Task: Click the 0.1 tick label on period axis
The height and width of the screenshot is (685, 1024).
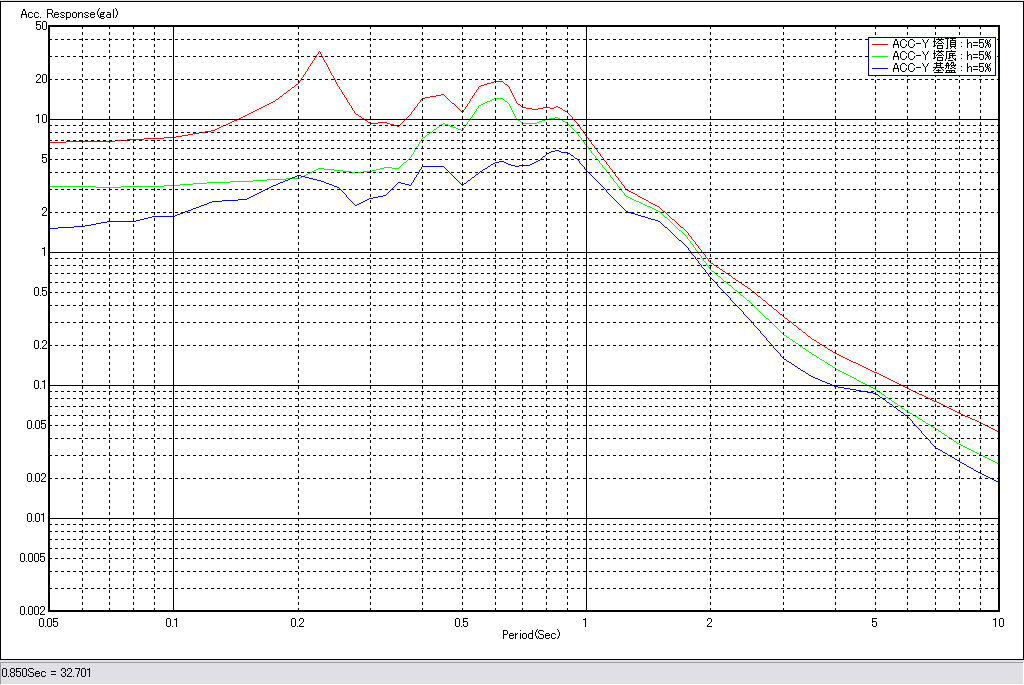Action: click(x=174, y=622)
